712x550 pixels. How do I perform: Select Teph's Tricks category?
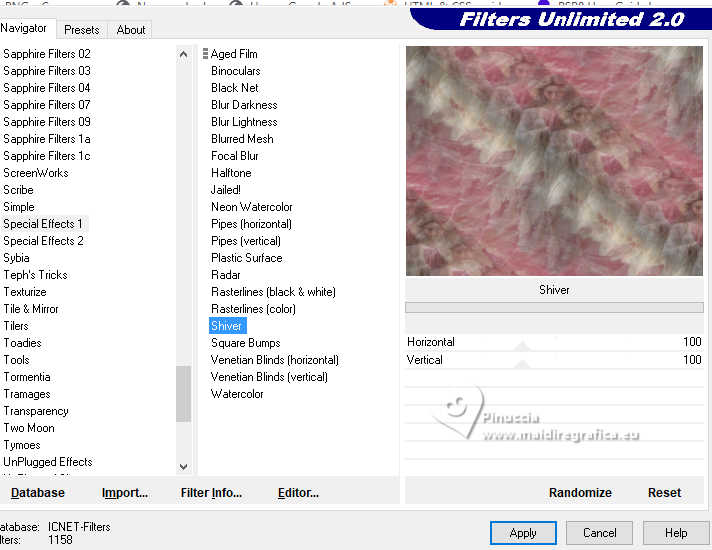tap(35, 275)
